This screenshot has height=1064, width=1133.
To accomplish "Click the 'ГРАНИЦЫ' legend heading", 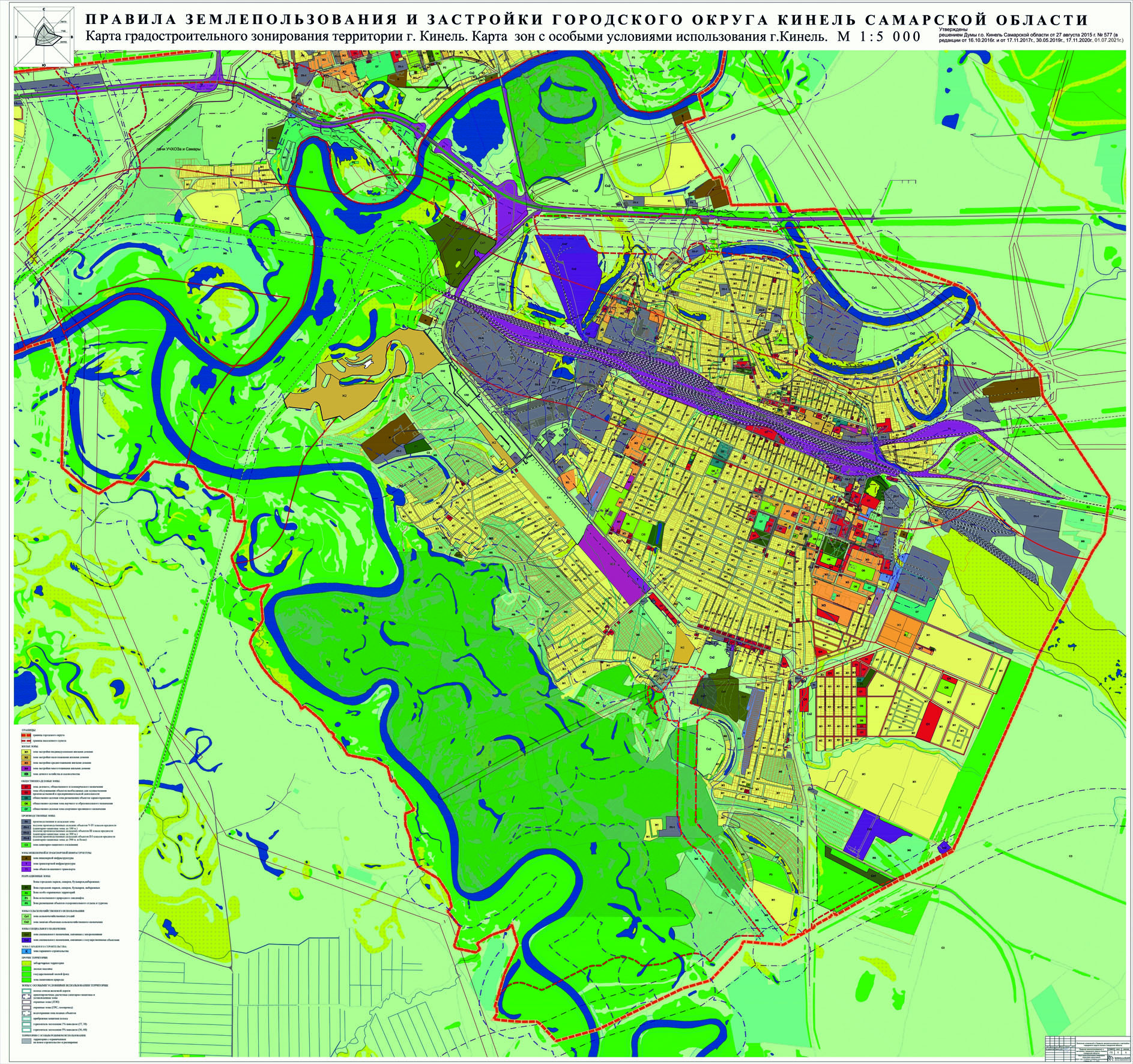I will [28, 730].
